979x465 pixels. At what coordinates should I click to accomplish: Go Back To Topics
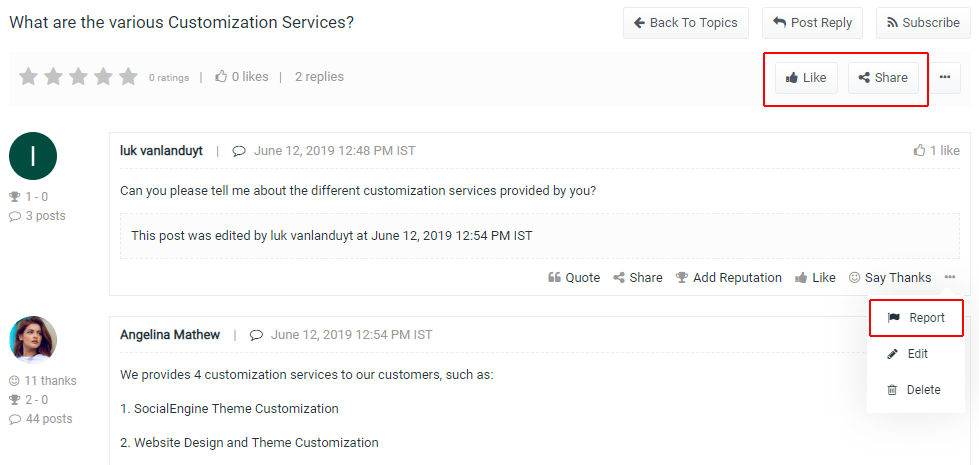tap(685, 23)
